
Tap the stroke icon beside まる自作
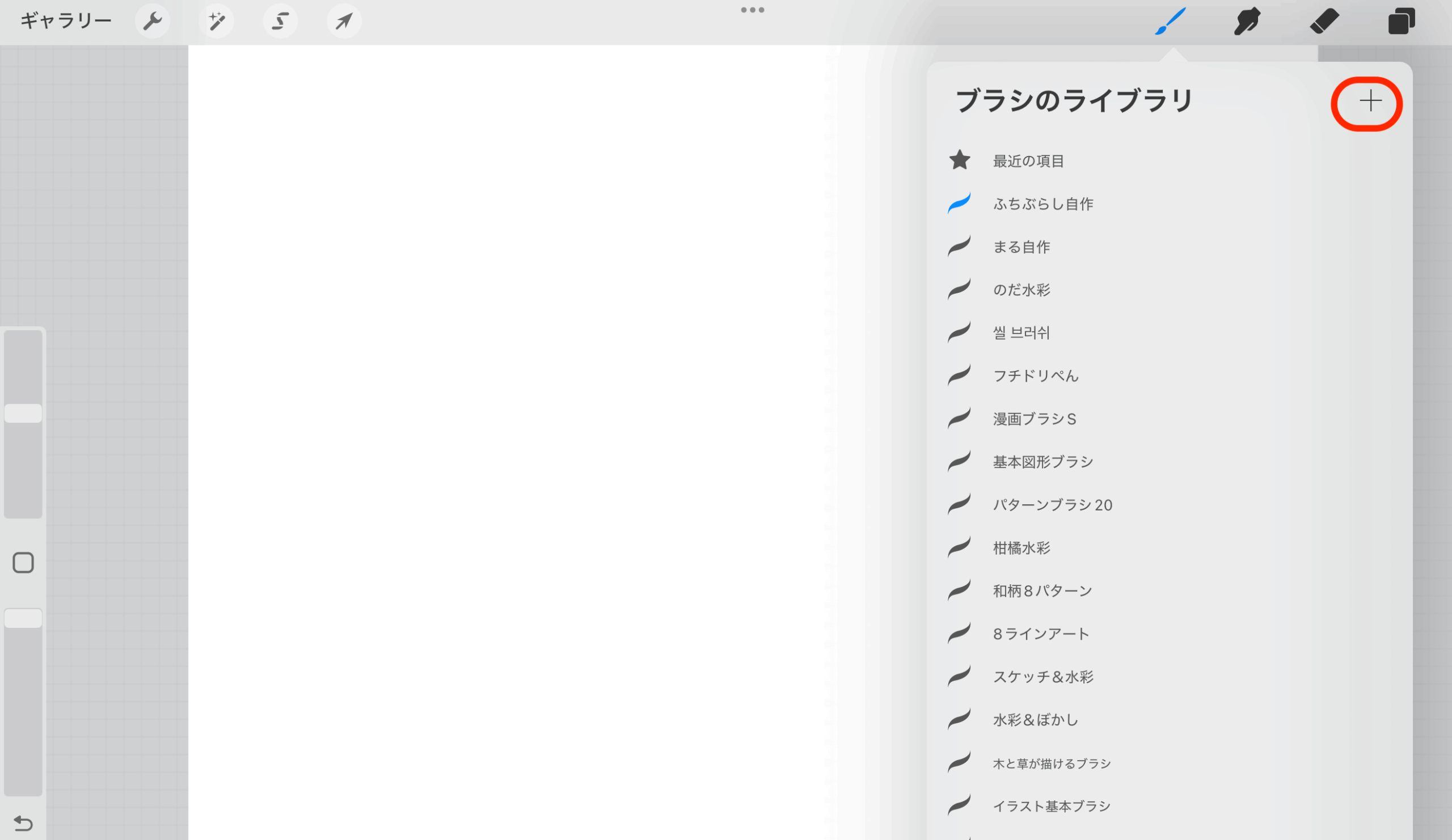tap(959, 246)
